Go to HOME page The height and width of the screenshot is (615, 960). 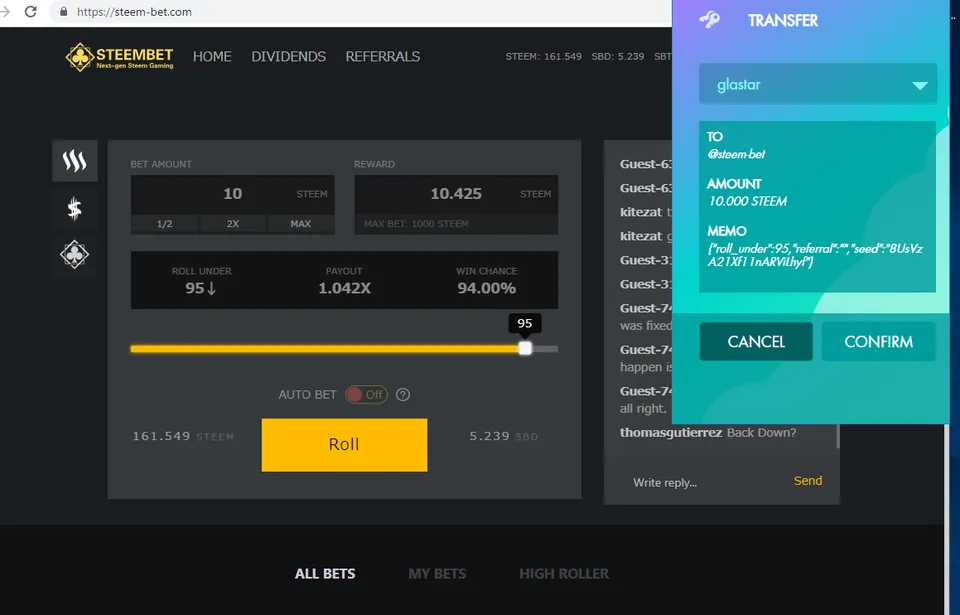point(212,56)
